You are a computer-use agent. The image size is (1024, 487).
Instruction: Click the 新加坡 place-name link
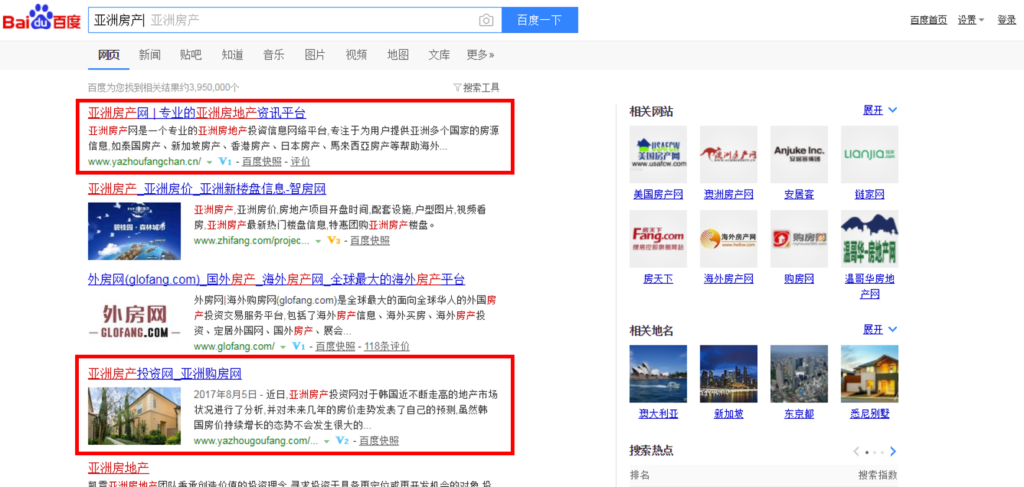tap(729, 415)
